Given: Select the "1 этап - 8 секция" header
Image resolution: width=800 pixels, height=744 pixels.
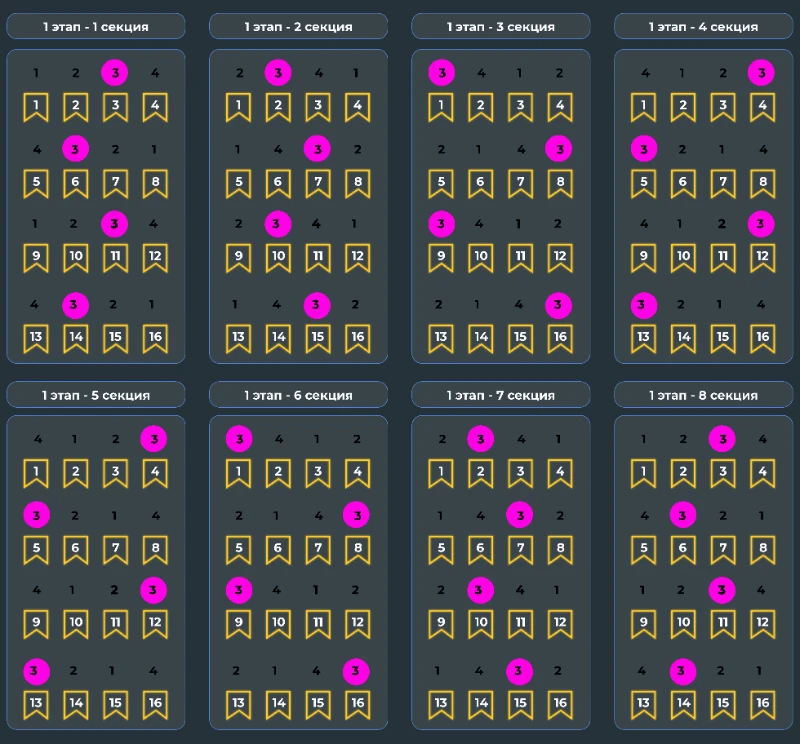Looking at the screenshot, I should point(704,395).
